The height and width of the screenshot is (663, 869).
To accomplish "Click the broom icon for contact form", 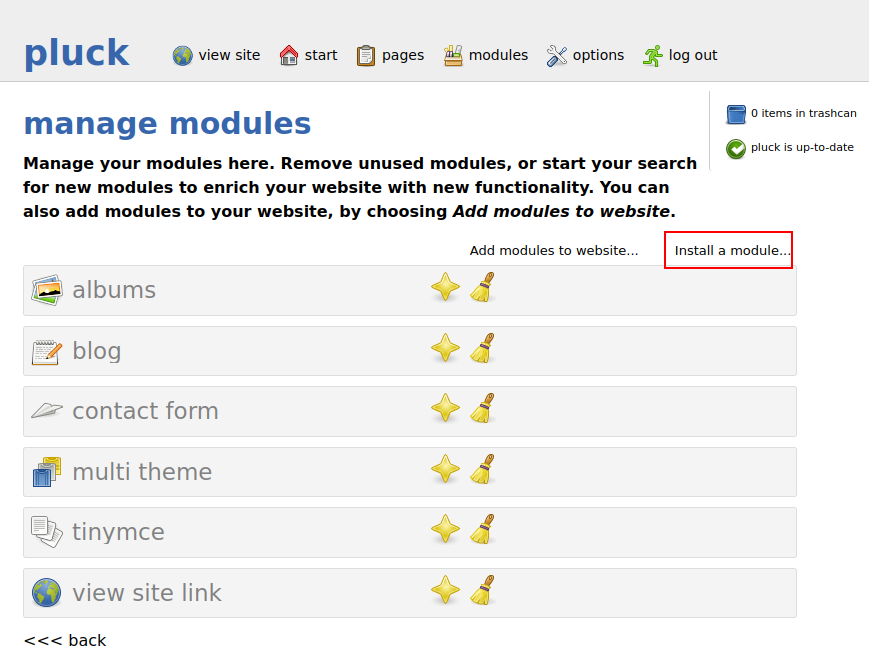I will click(x=483, y=409).
